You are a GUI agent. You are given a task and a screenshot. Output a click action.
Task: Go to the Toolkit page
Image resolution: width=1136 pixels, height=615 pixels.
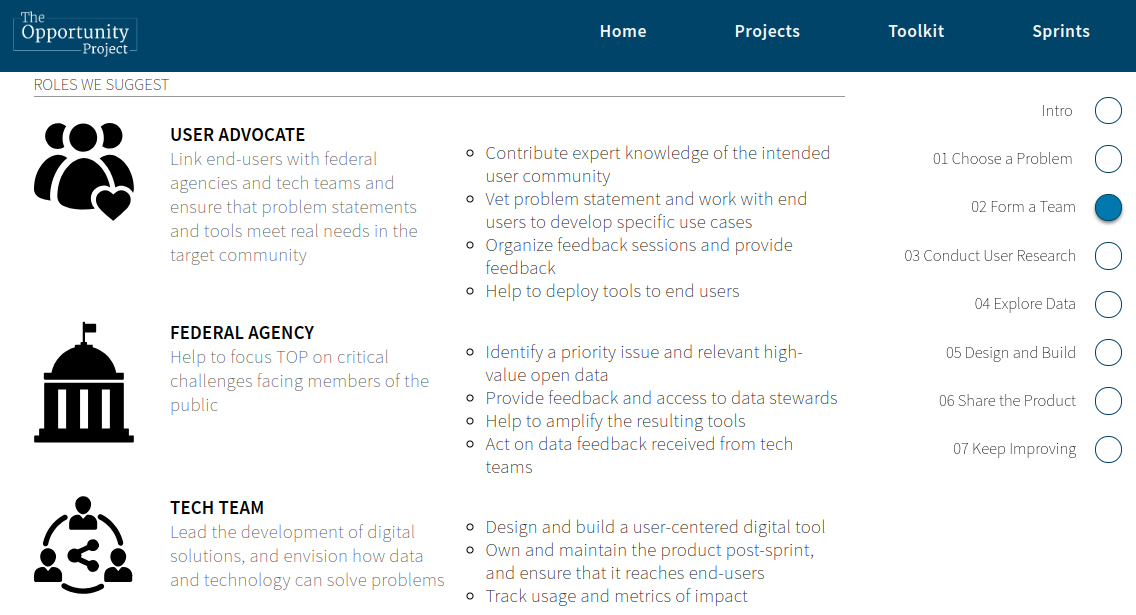[x=916, y=31]
